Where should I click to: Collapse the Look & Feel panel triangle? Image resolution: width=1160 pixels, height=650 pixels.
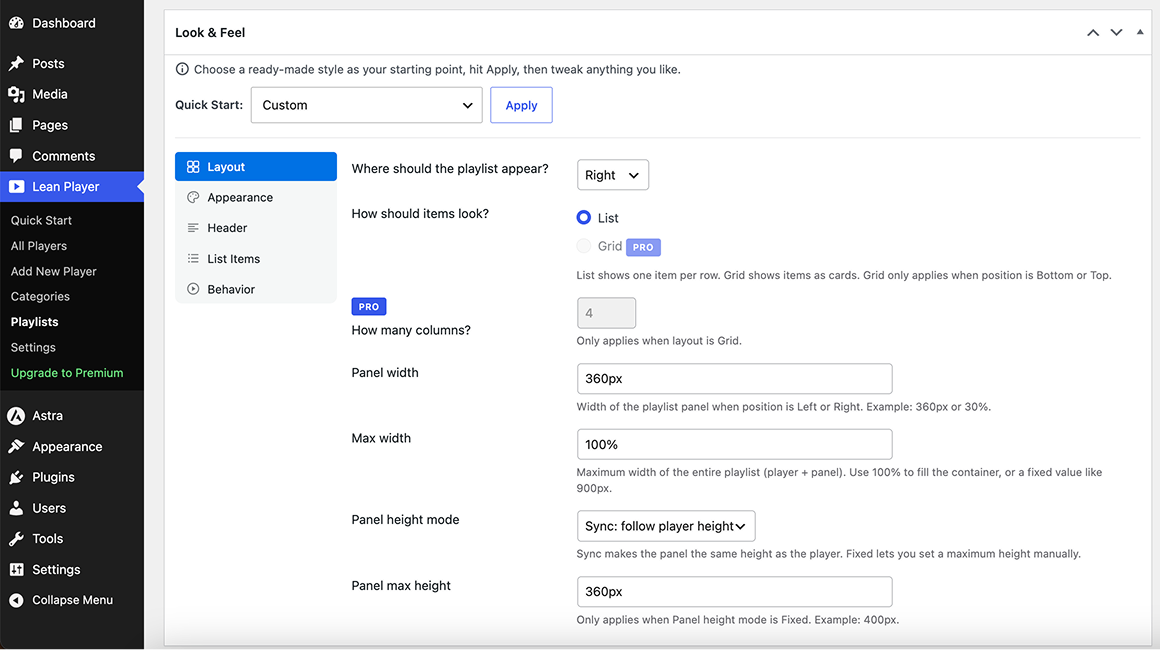point(1140,33)
